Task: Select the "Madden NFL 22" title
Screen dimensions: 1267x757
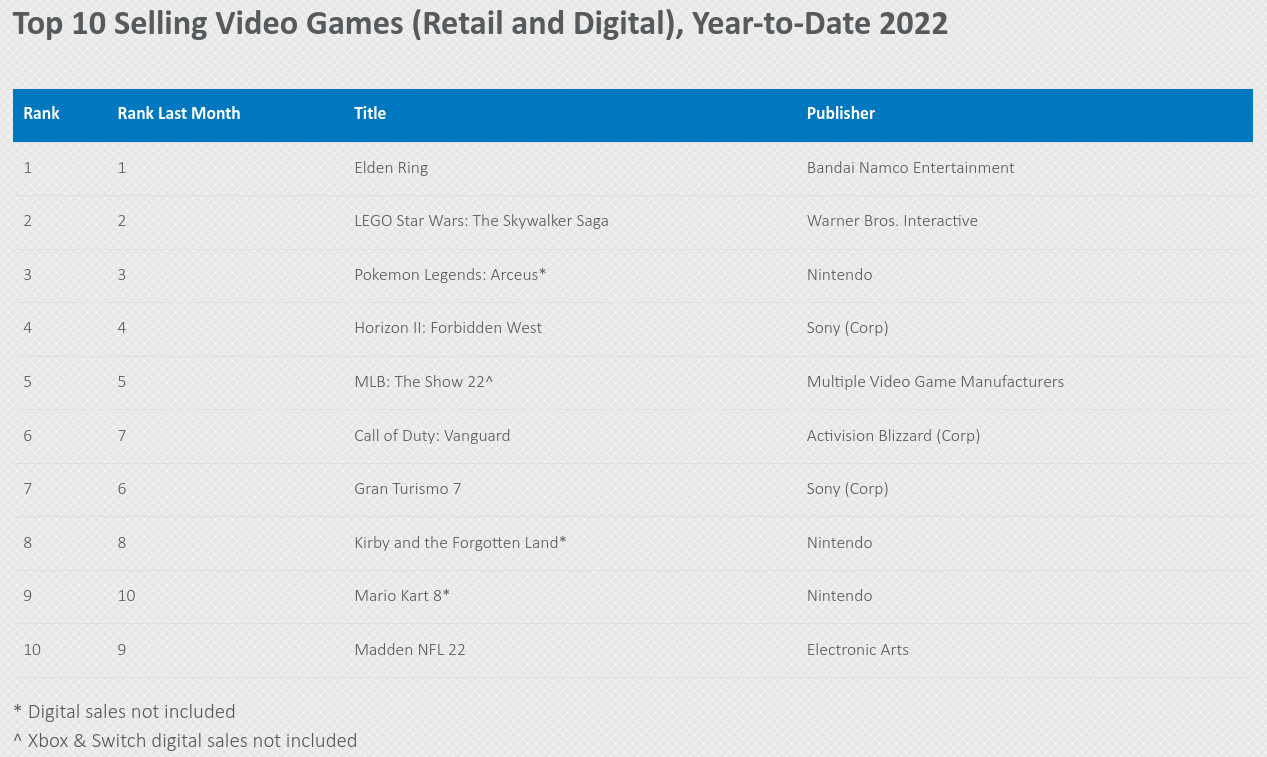Action: click(x=410, y=650)
